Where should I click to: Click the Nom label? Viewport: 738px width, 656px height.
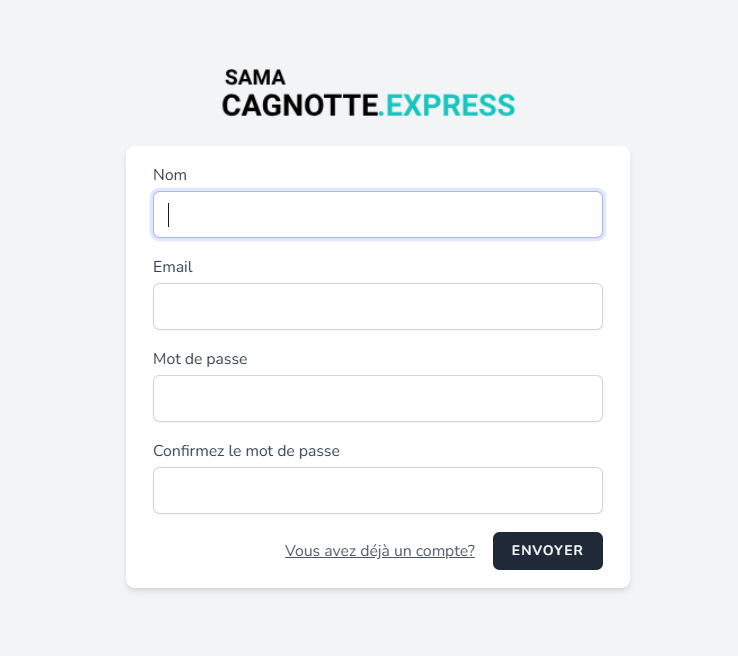170,175
